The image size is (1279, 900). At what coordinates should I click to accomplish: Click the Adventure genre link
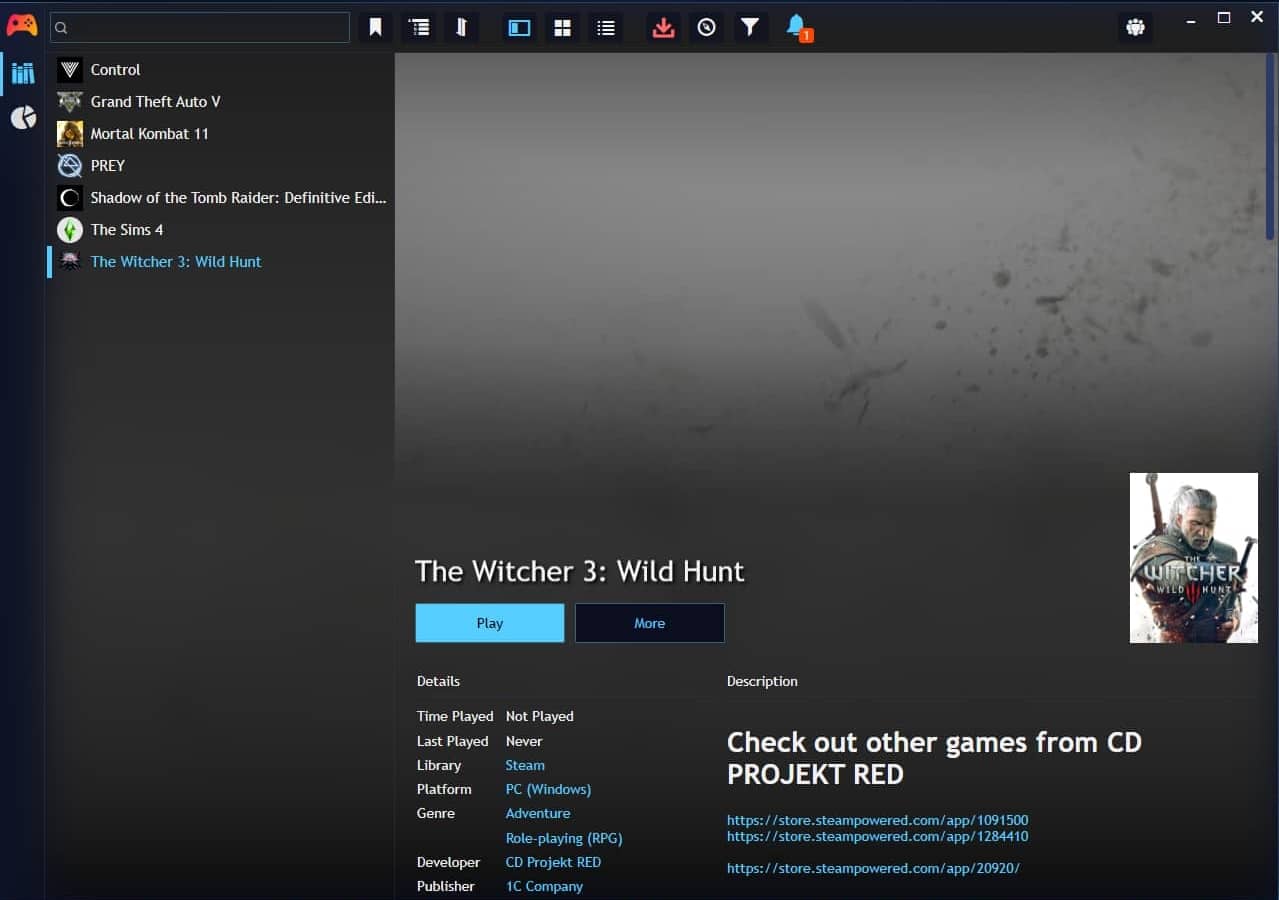point(538,813)
